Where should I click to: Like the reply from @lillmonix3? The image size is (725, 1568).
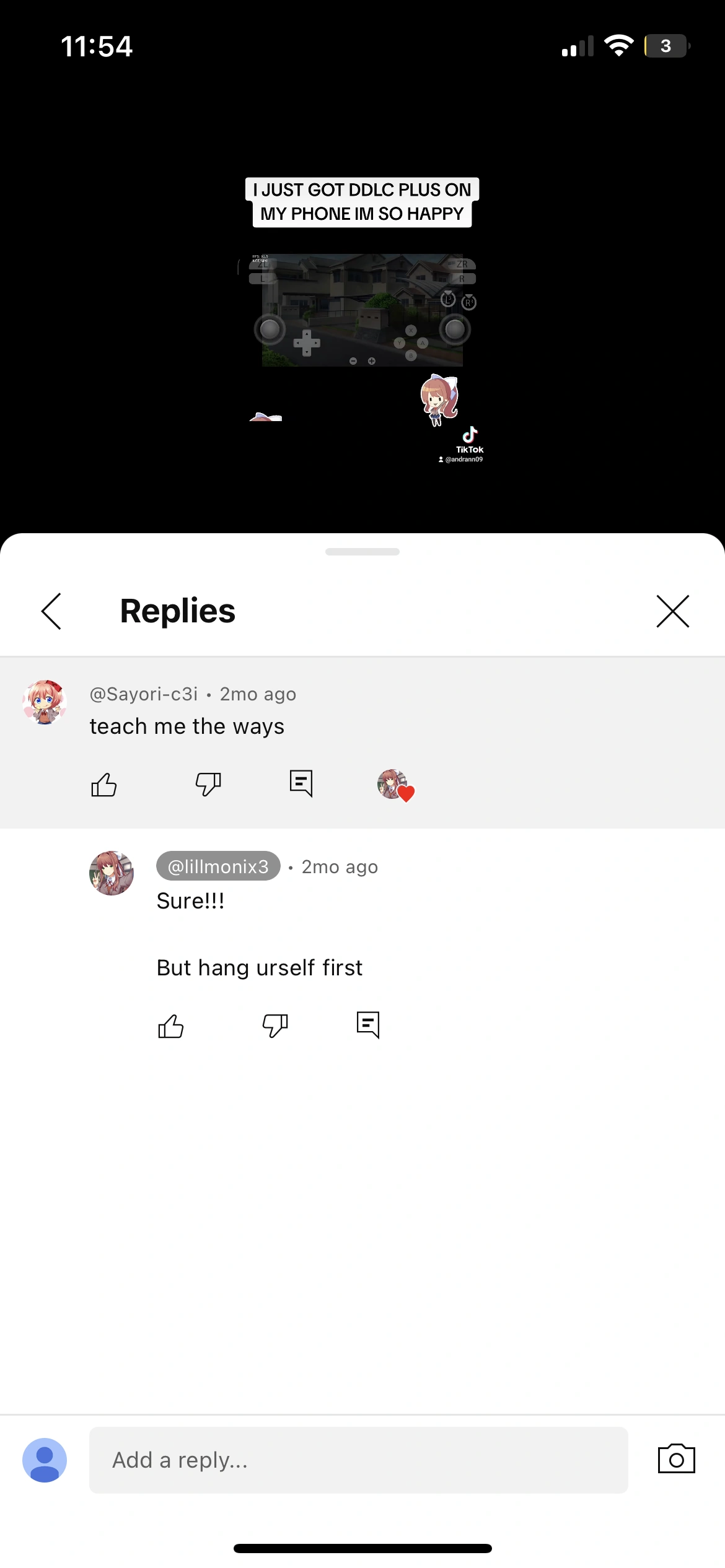pyautogui.click(x=171, y=1026)
